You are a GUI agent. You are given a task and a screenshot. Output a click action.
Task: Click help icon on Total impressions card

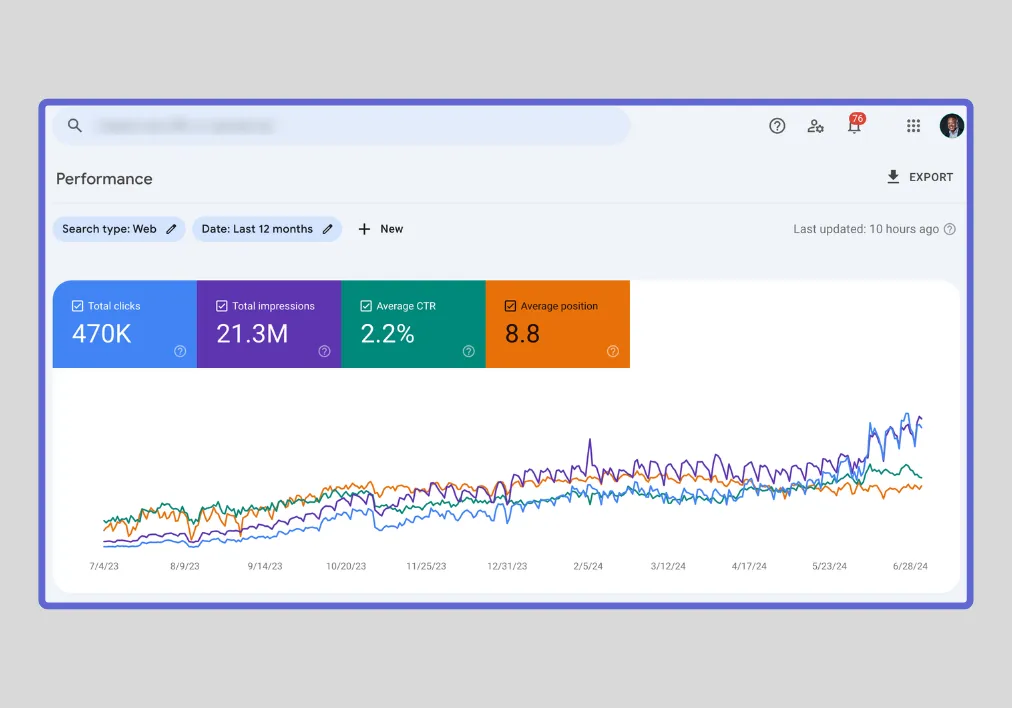tap(324, 351)
